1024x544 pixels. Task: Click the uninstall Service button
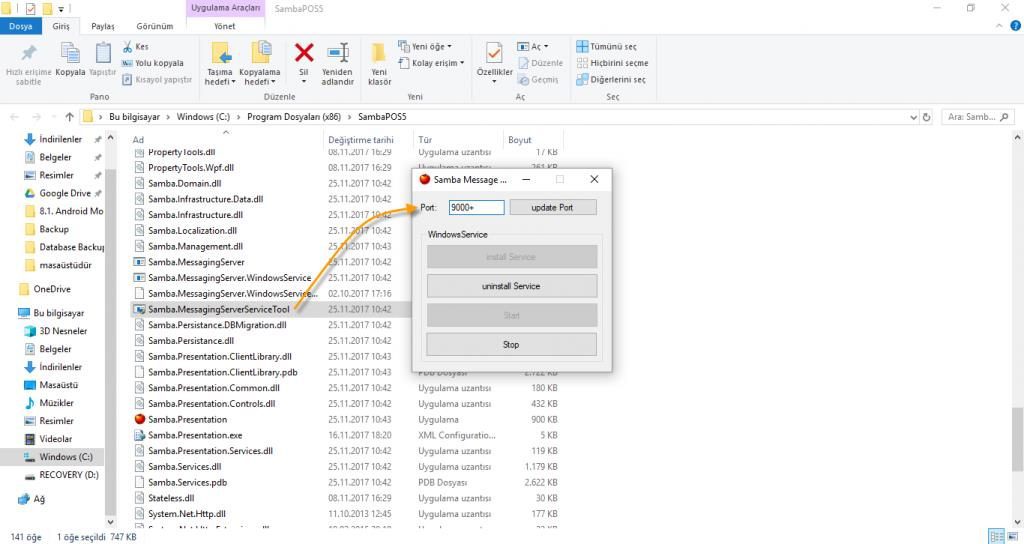pos(511,286)
